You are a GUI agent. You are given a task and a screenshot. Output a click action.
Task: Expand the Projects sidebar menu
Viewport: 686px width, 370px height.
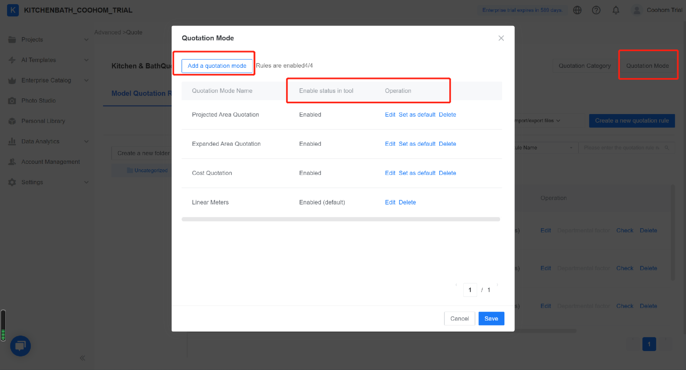click(86, 39)
